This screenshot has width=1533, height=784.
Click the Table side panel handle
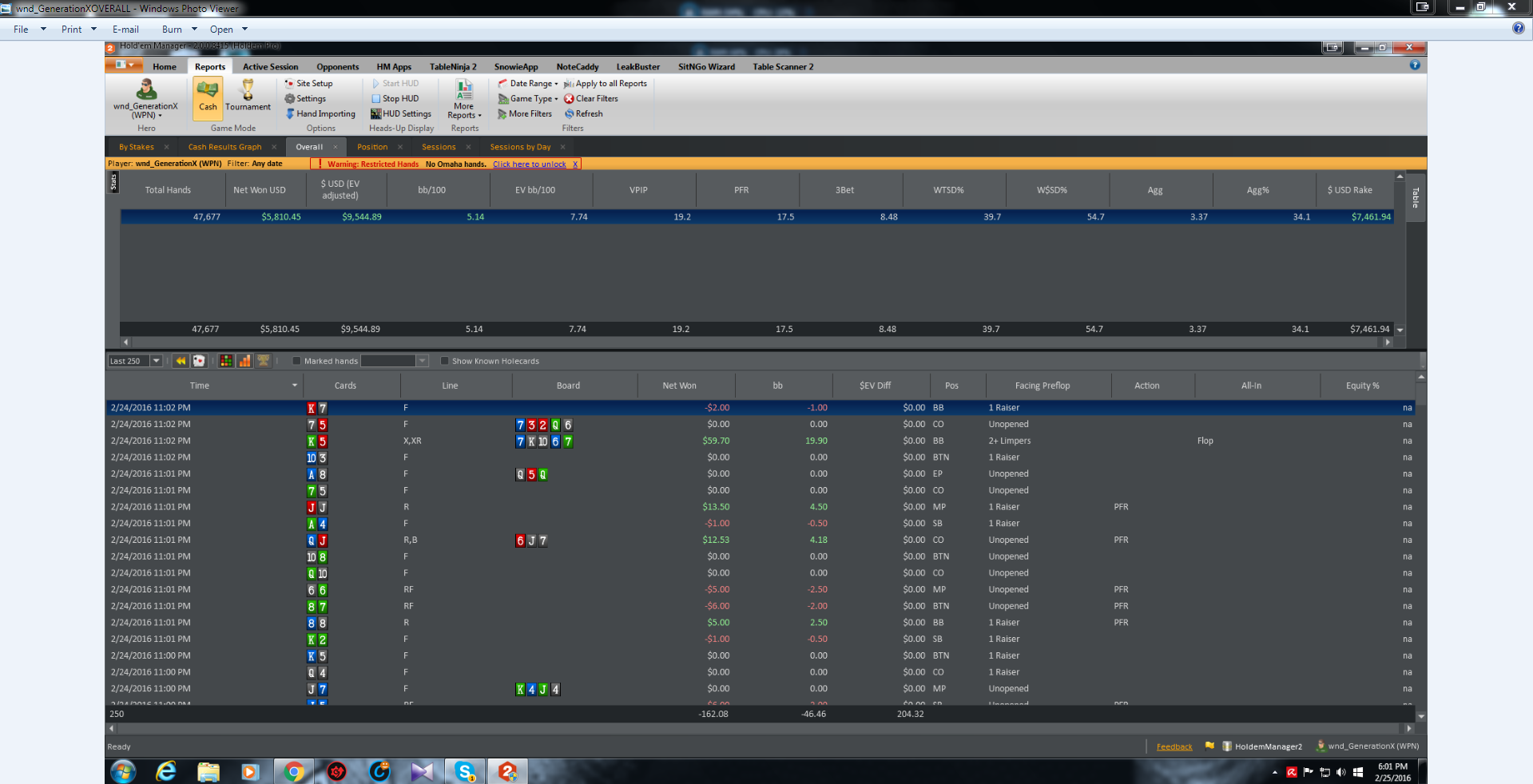coord(1416,198)
